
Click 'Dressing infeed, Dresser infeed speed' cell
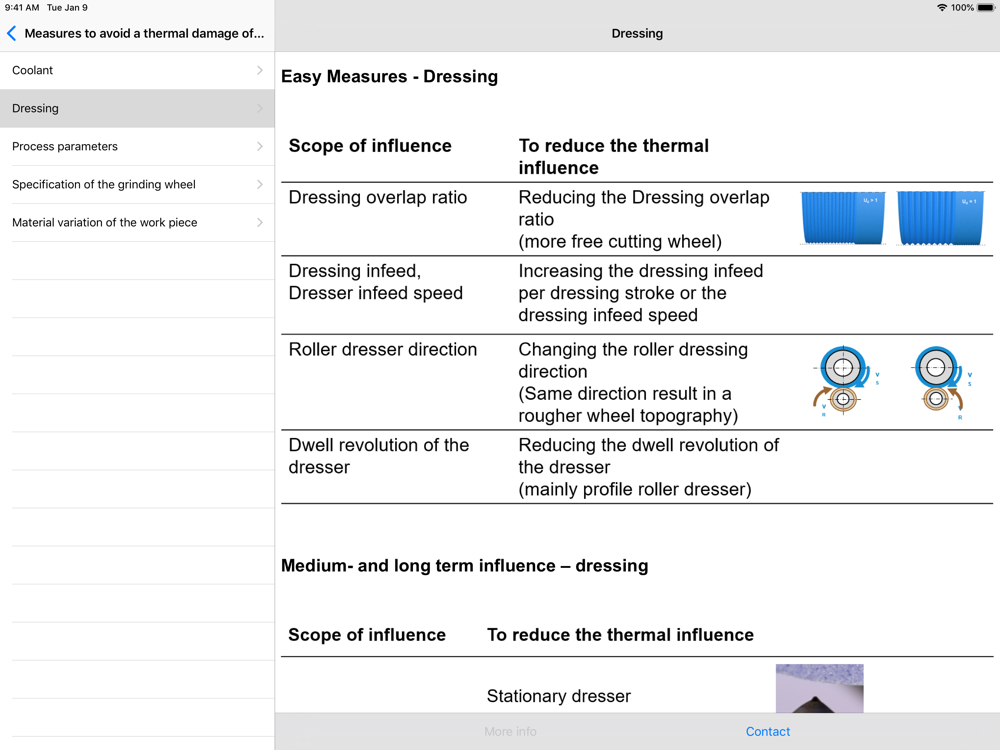376,282
